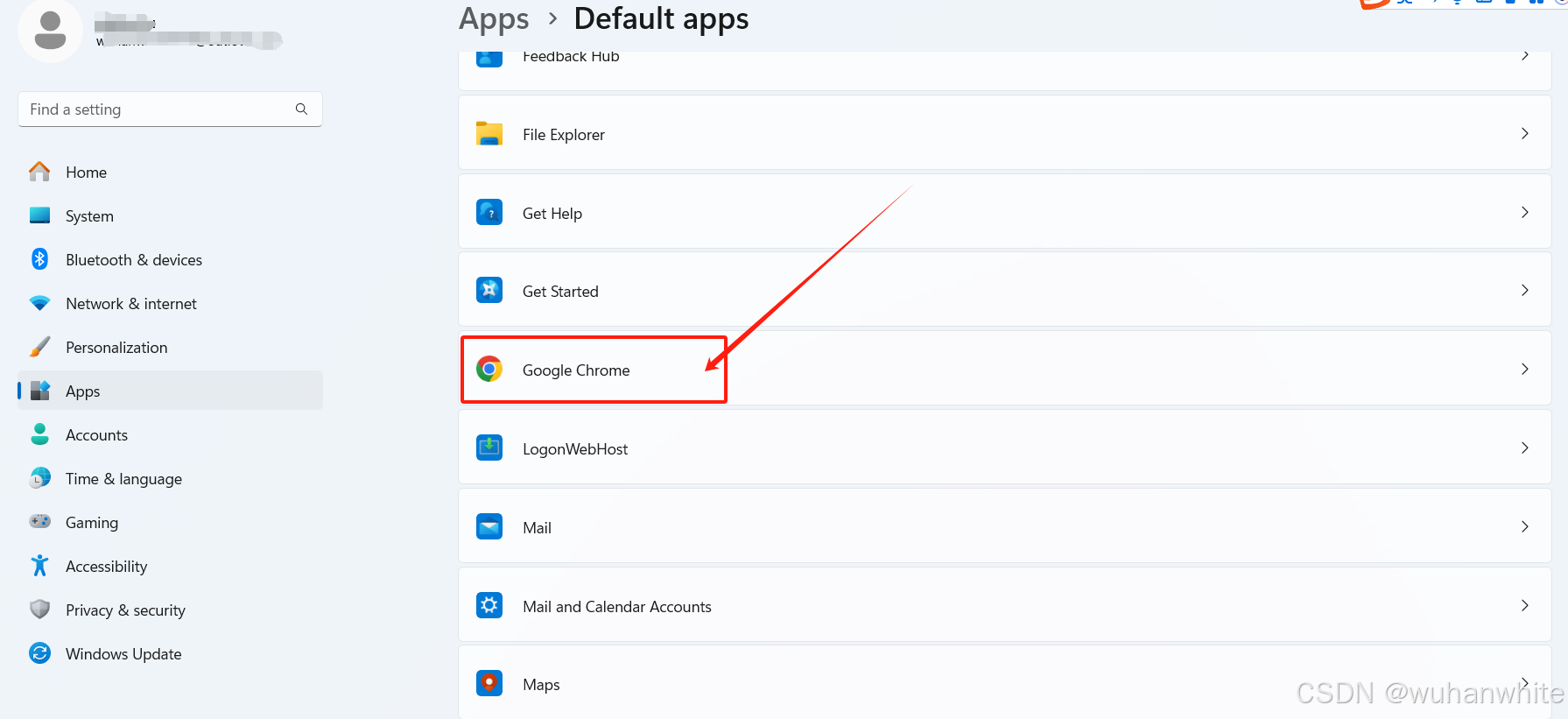Click the Google Chrome label text
This screenshot has height=719, width=1568.
click(576, 370)
